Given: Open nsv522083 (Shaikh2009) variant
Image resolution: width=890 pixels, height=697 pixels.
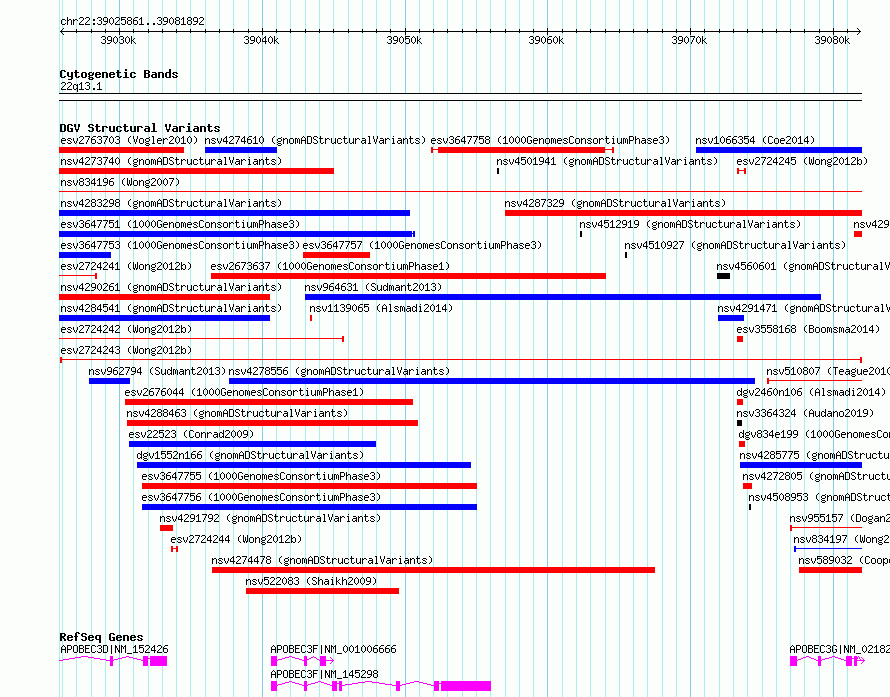Looking at the screenshot, I should click(x=311, y=581).
